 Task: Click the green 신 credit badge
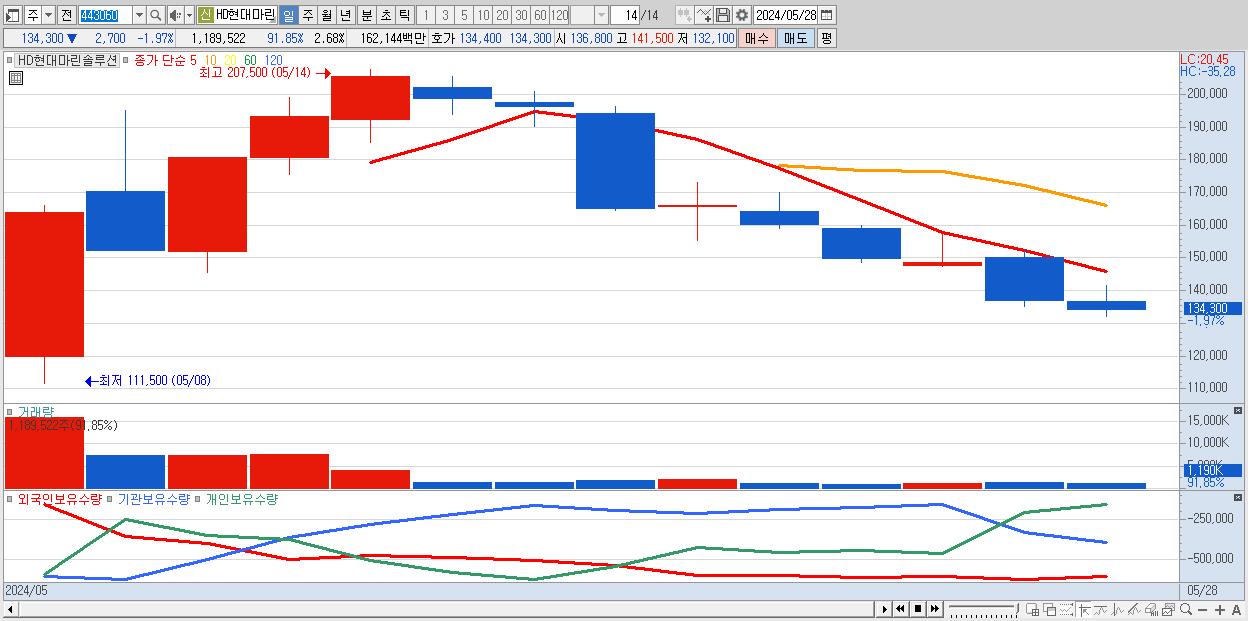[205, 15]
